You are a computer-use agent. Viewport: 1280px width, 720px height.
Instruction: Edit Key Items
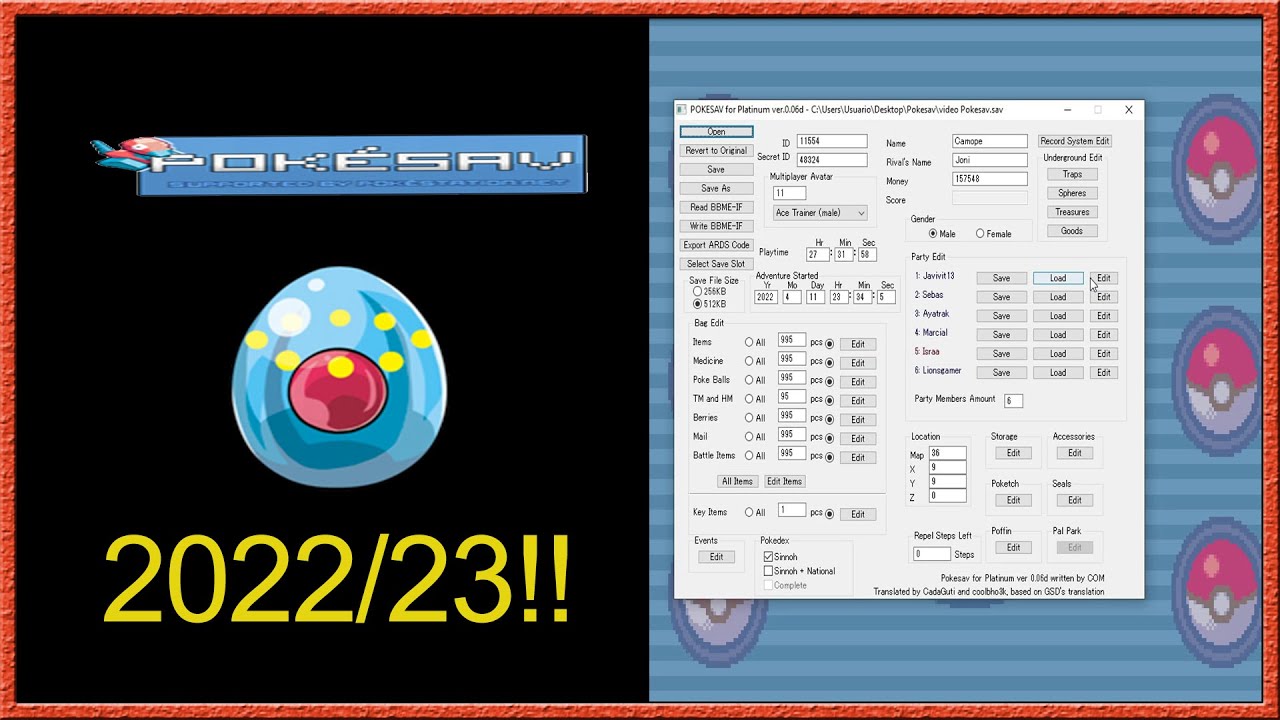(x=858, y=514)
